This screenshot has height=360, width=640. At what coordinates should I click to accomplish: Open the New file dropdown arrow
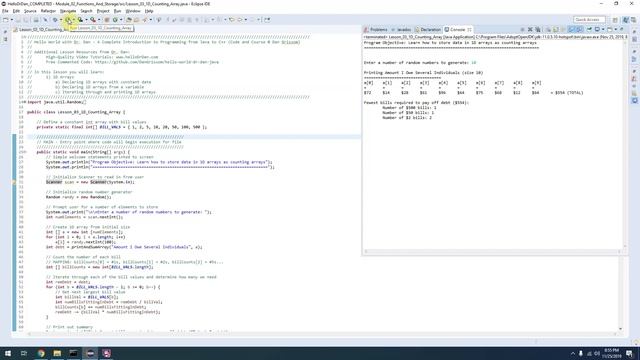(x=12, y=20)
